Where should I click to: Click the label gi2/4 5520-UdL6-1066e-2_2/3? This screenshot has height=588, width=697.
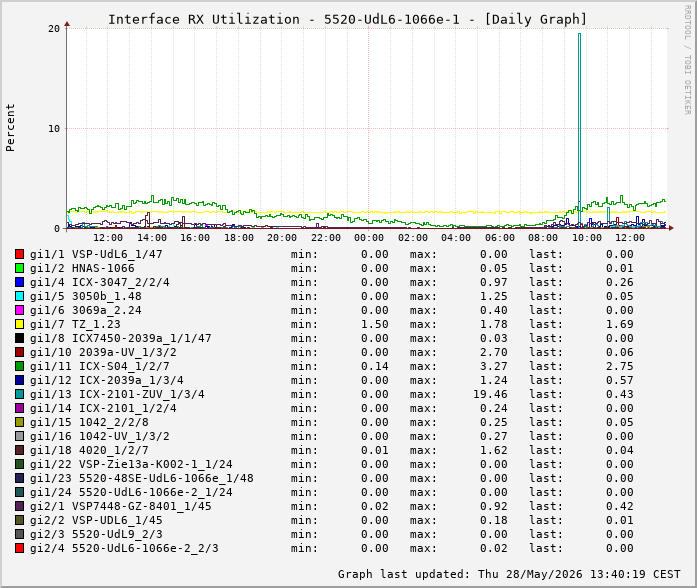(124, 548)
